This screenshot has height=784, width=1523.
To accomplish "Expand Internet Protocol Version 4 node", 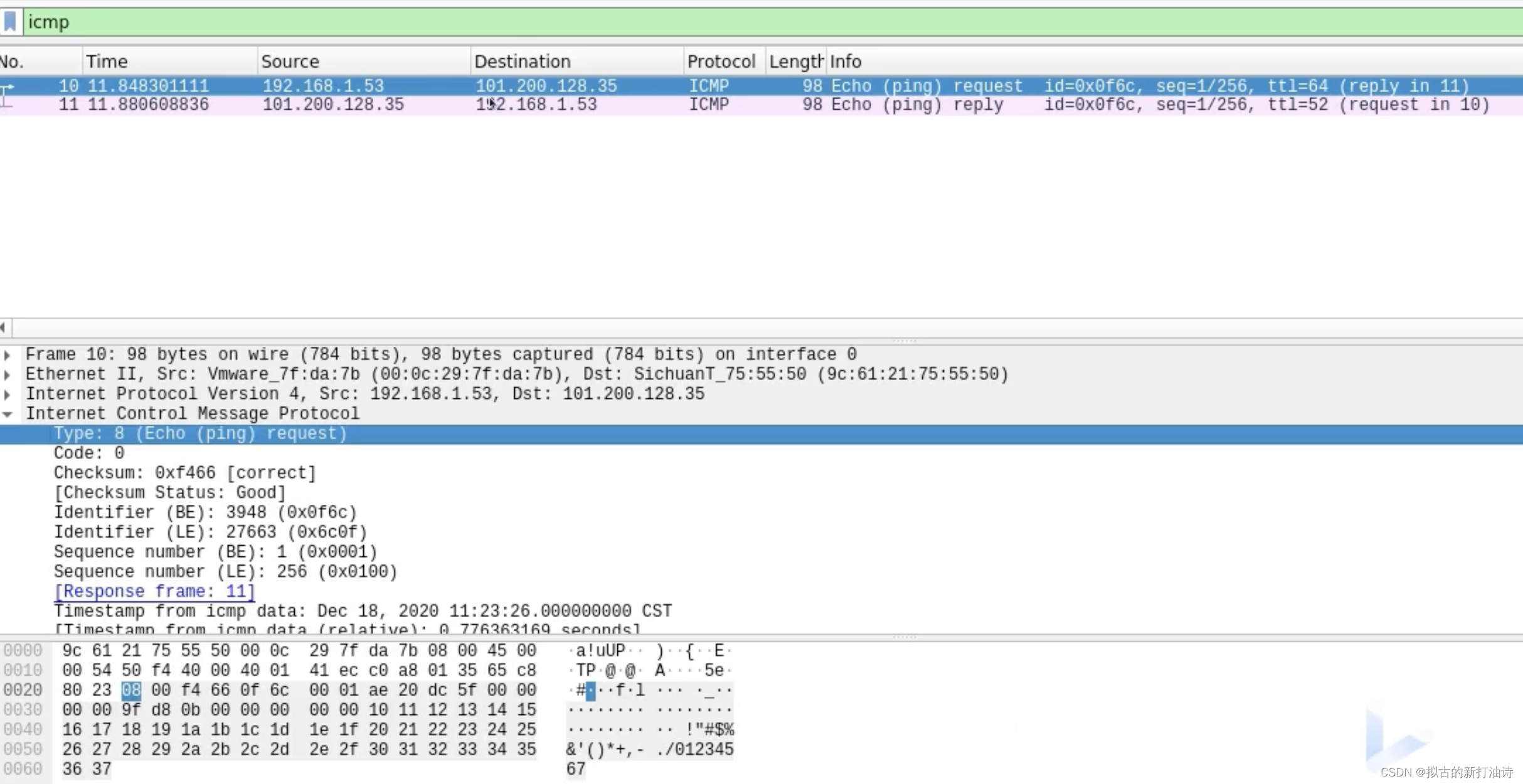I will (8, 395).
